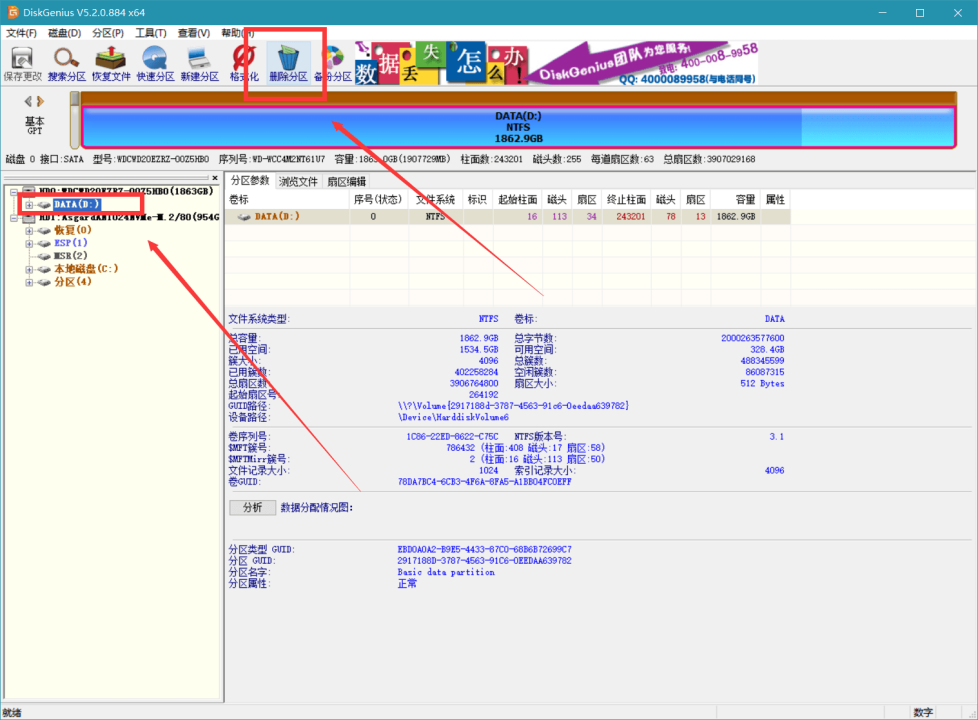Screen dimensions: 978x720
Task: Click the 卷标 column header
Action: [287, 200]
